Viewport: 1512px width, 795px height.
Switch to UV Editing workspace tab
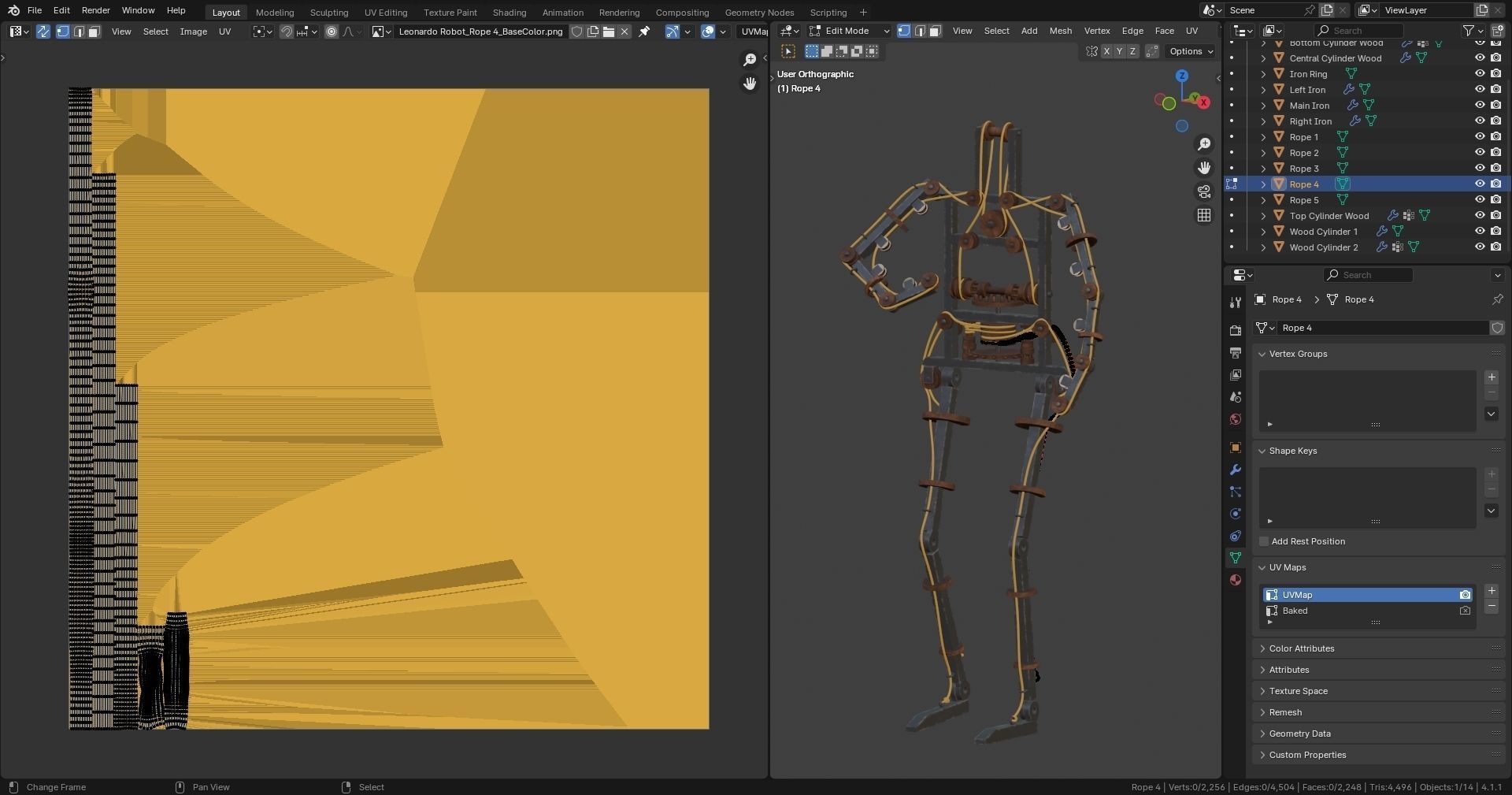click(x=386, y=12)
